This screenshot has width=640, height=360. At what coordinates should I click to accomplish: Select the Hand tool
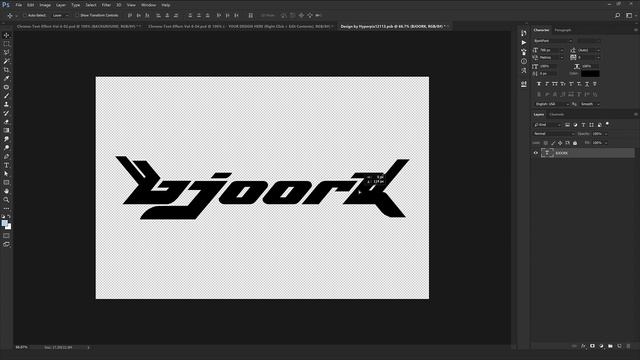7,191
